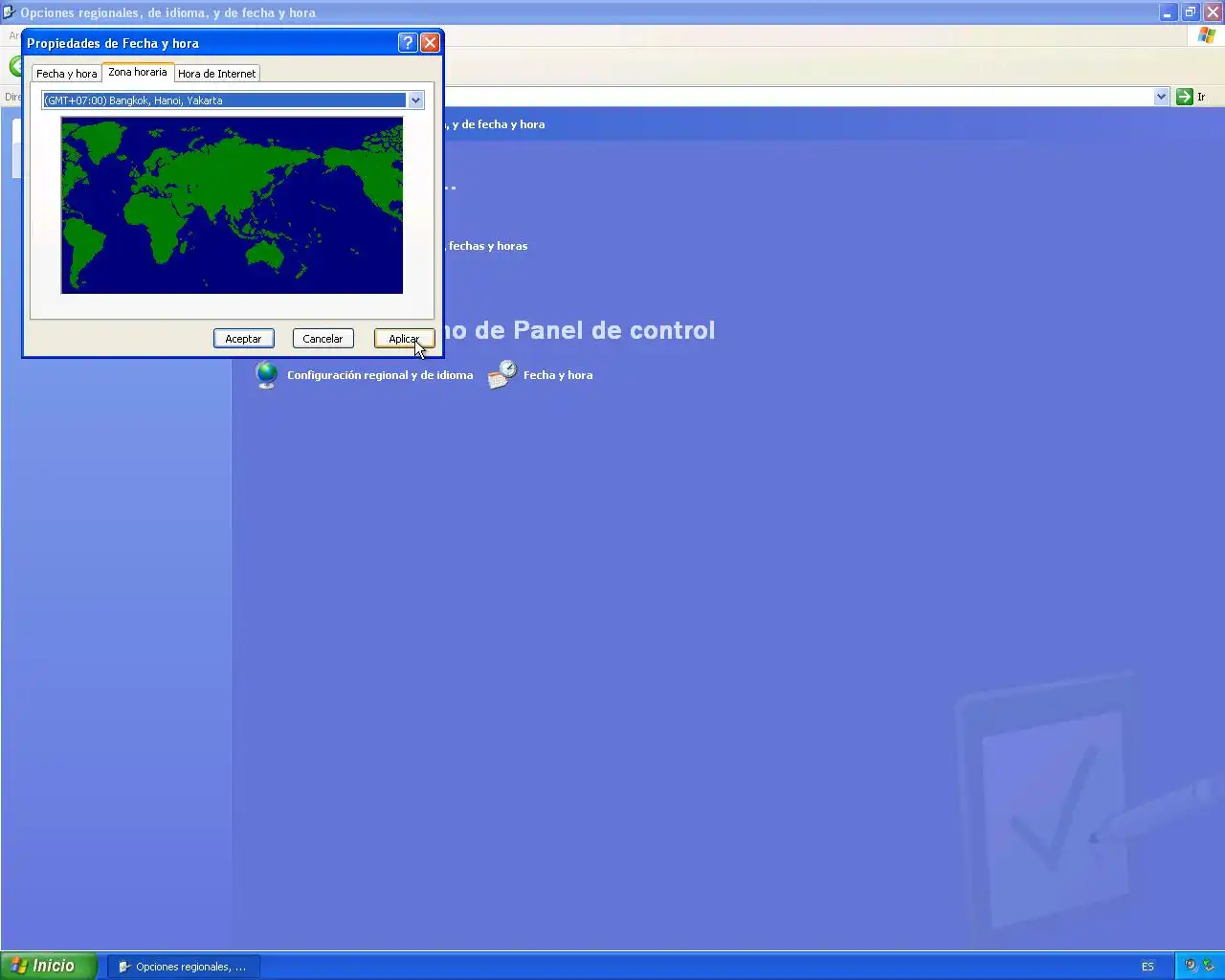Click the ES language indicator
The image size is (1225, 980).
pyautogui.click(x=1147, y=967)
